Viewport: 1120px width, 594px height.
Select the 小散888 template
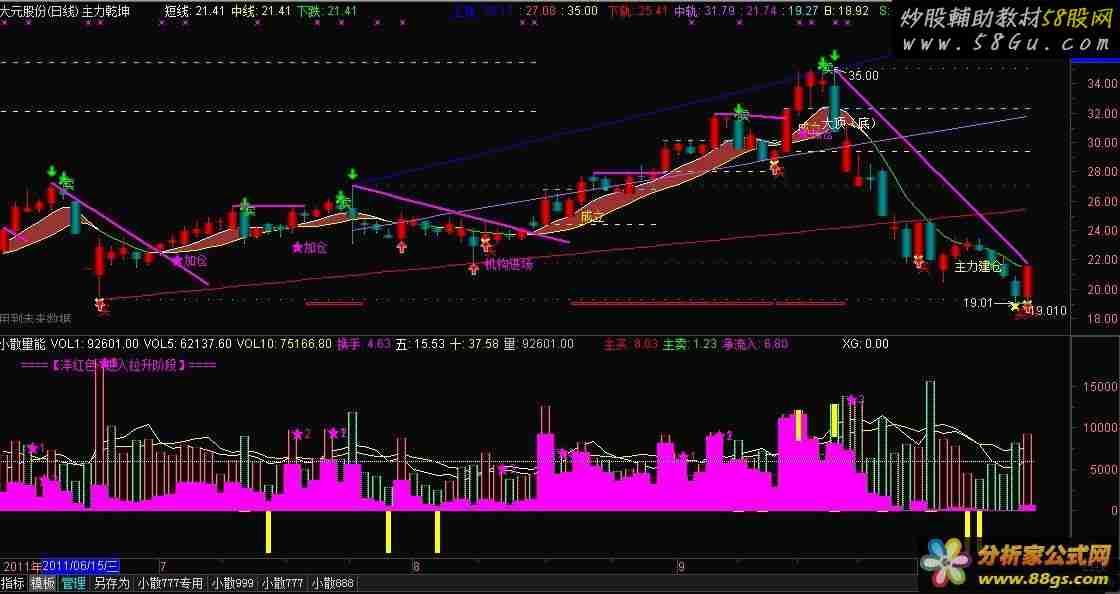click(x=332, y=584)
